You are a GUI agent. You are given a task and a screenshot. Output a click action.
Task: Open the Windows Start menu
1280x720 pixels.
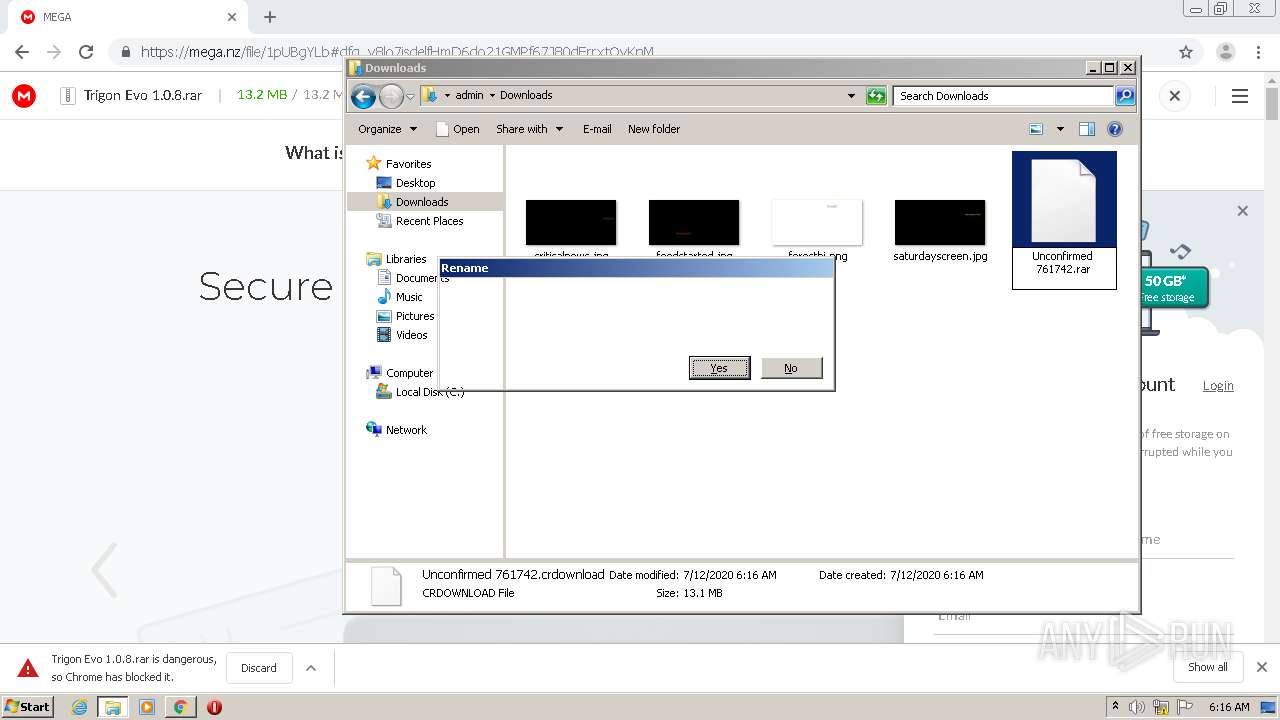point(28,706)
